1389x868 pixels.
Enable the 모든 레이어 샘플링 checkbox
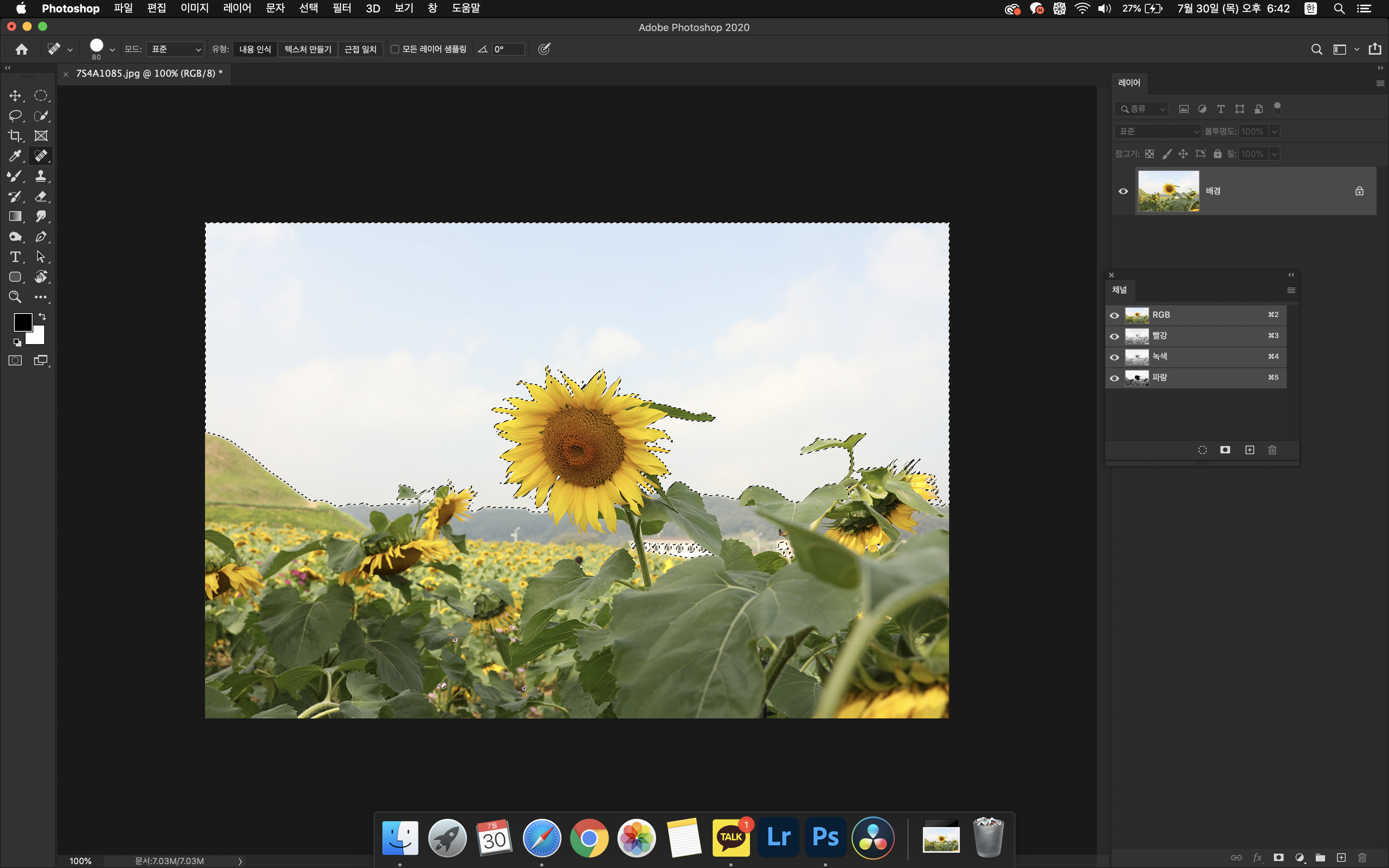click(395, 49)
